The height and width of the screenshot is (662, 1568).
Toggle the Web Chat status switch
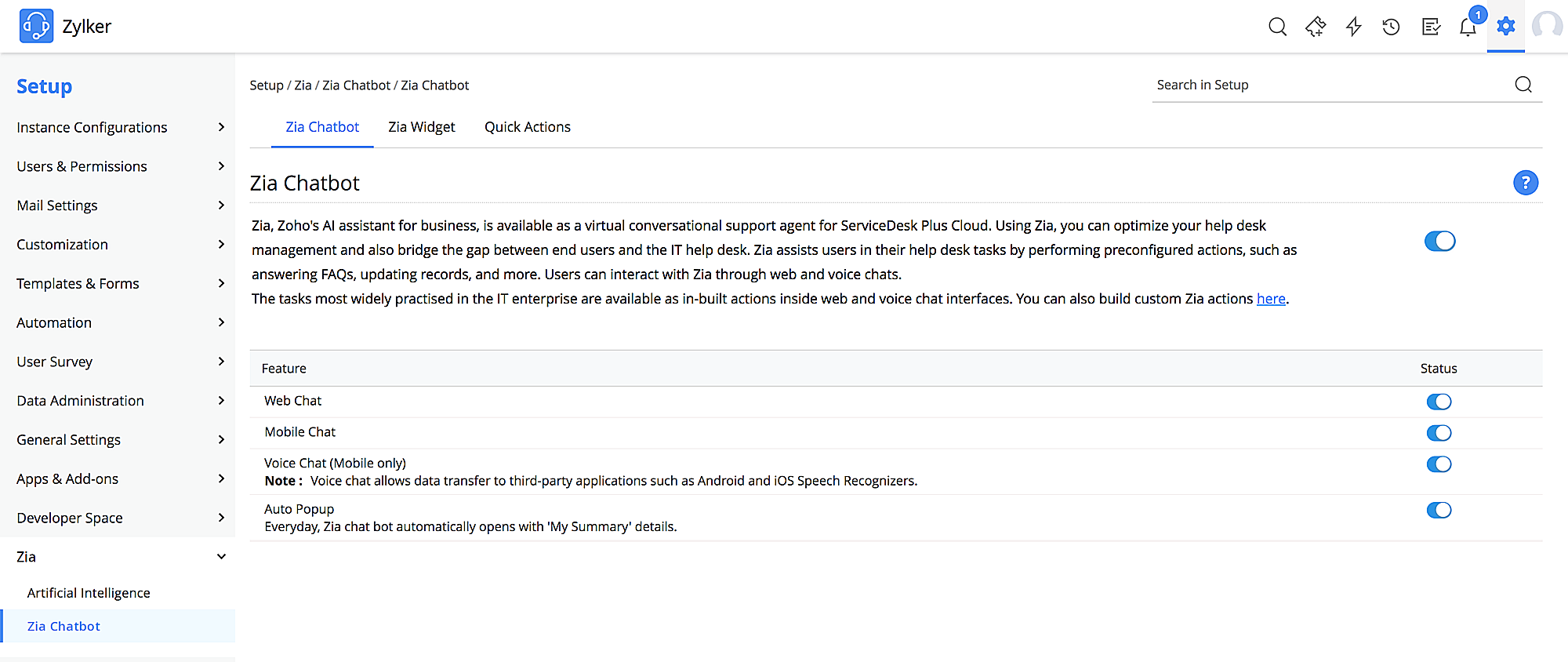tap(1439, 402)
